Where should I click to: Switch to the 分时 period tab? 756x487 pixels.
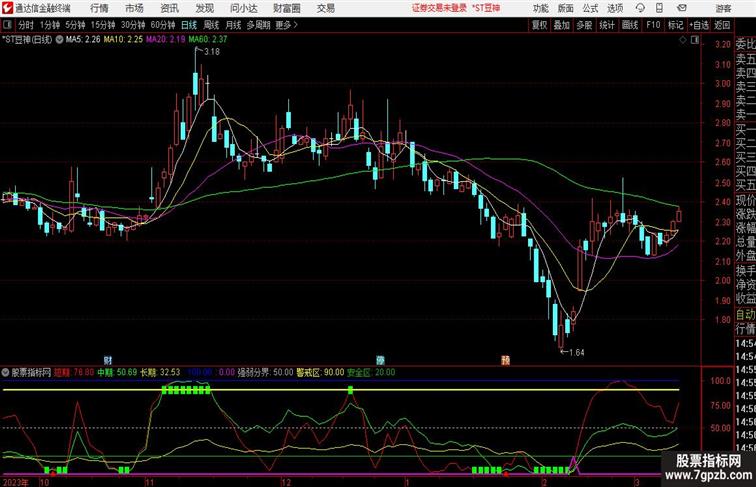(26, 25)
